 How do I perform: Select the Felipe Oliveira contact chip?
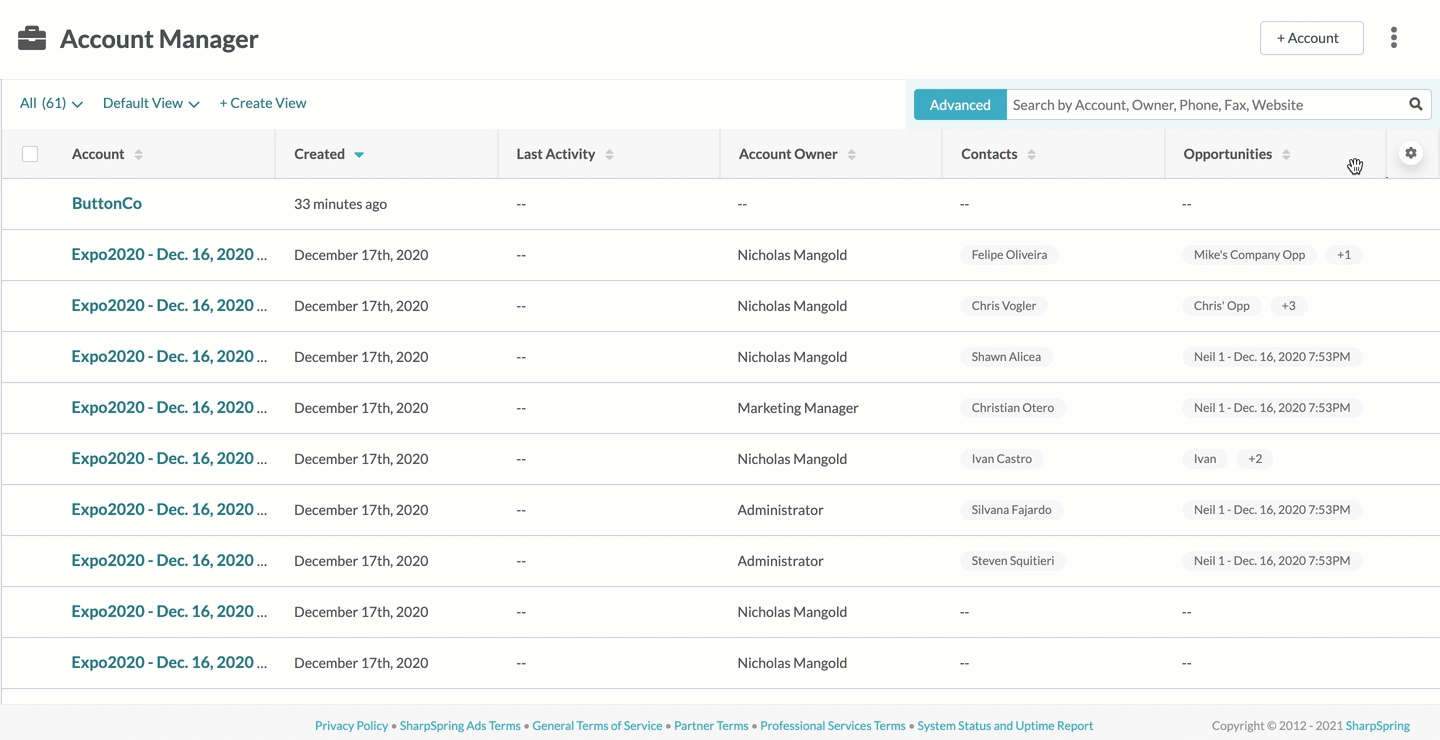(x=1009, y=255)
